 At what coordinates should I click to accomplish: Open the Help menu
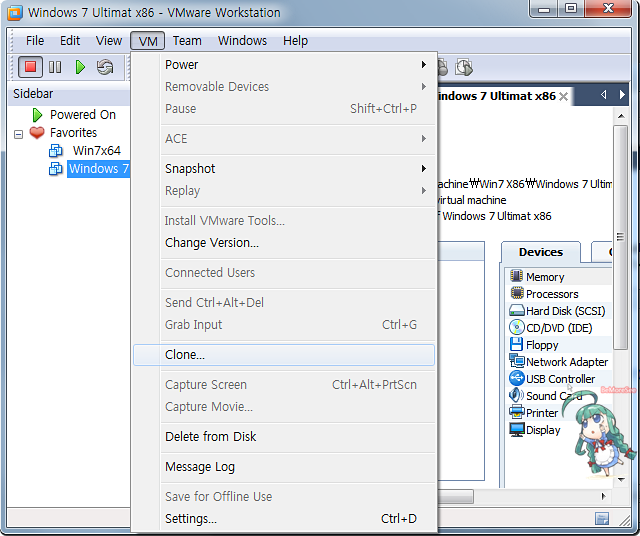tap(296, 41)
